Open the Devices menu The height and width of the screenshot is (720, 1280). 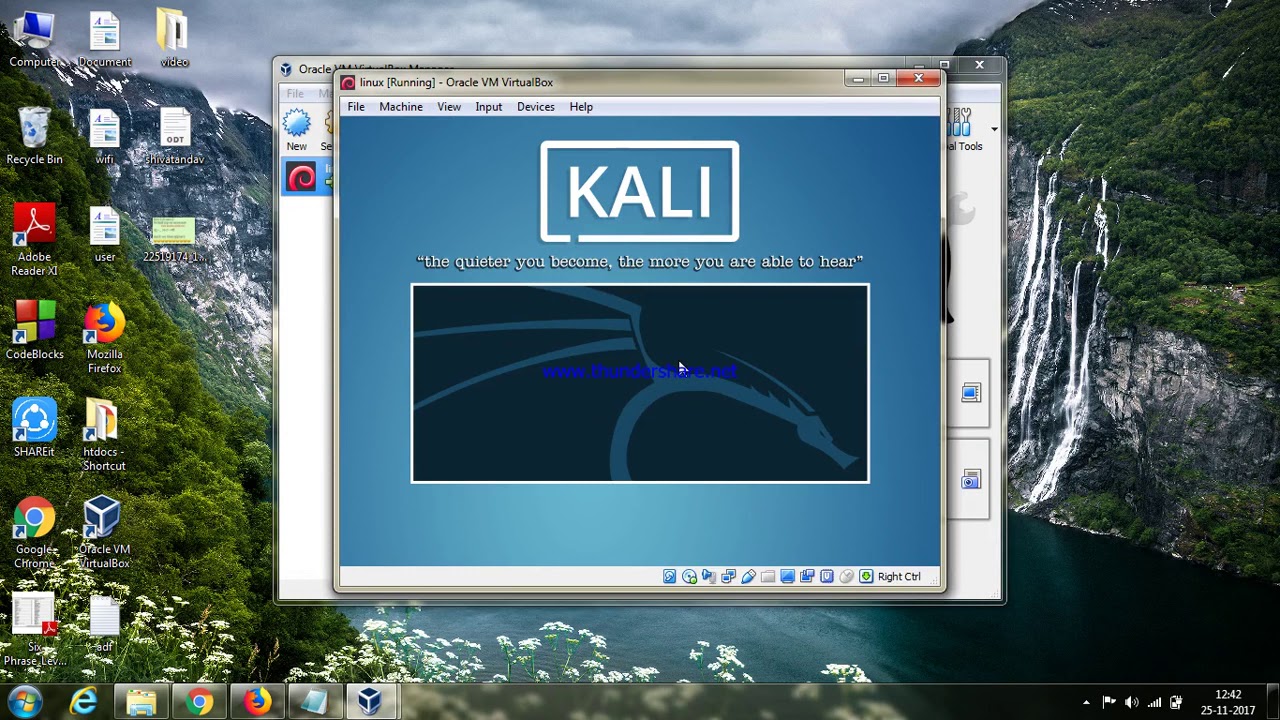(536, 107)
